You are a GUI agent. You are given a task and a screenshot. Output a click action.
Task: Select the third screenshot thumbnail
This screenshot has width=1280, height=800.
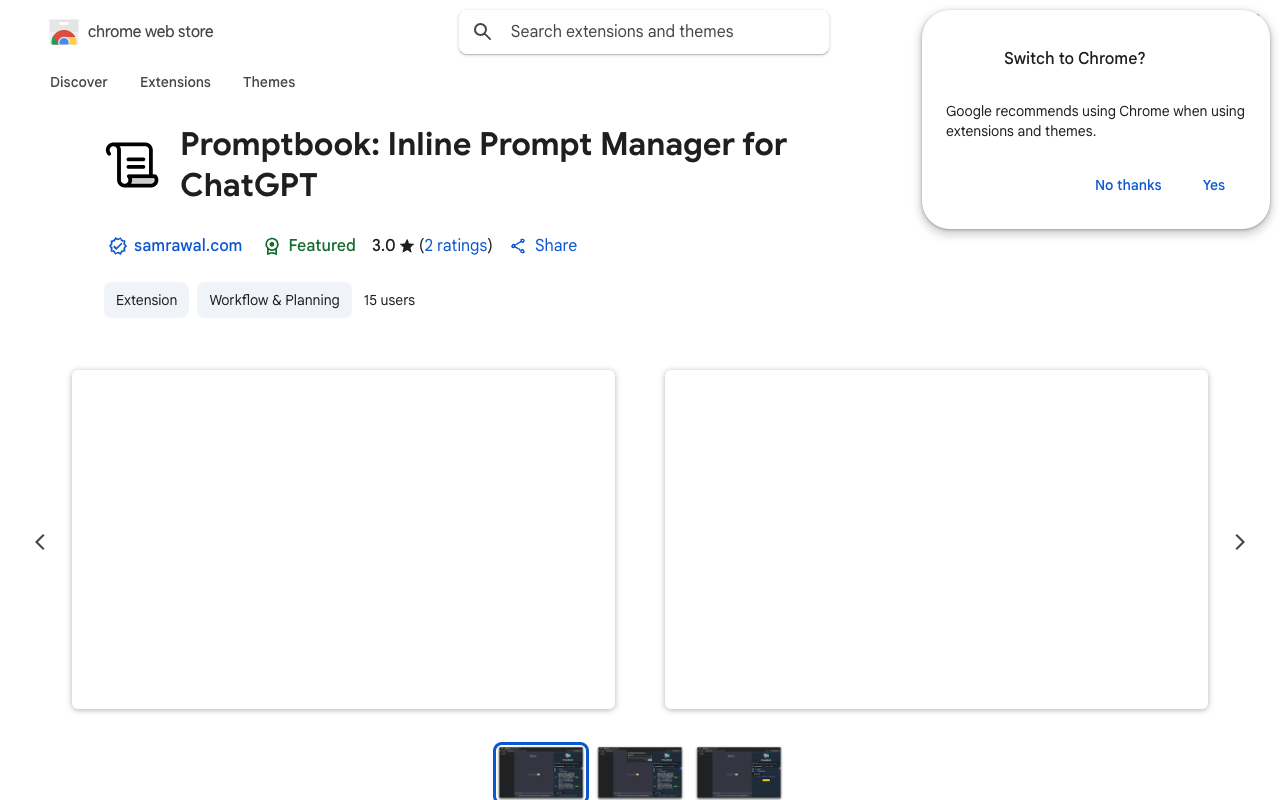click(739, 773)
